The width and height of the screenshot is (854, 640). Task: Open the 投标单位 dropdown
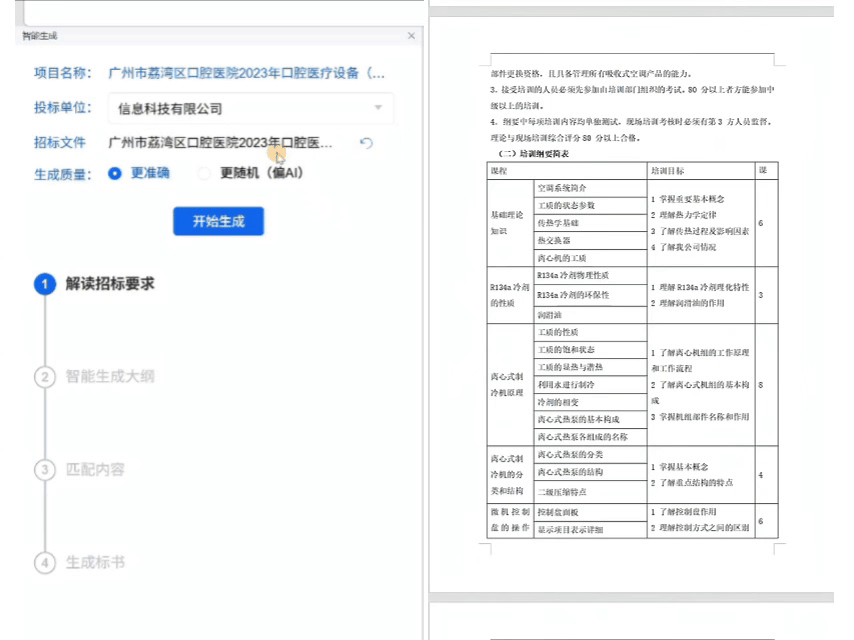tap(251, 108)
